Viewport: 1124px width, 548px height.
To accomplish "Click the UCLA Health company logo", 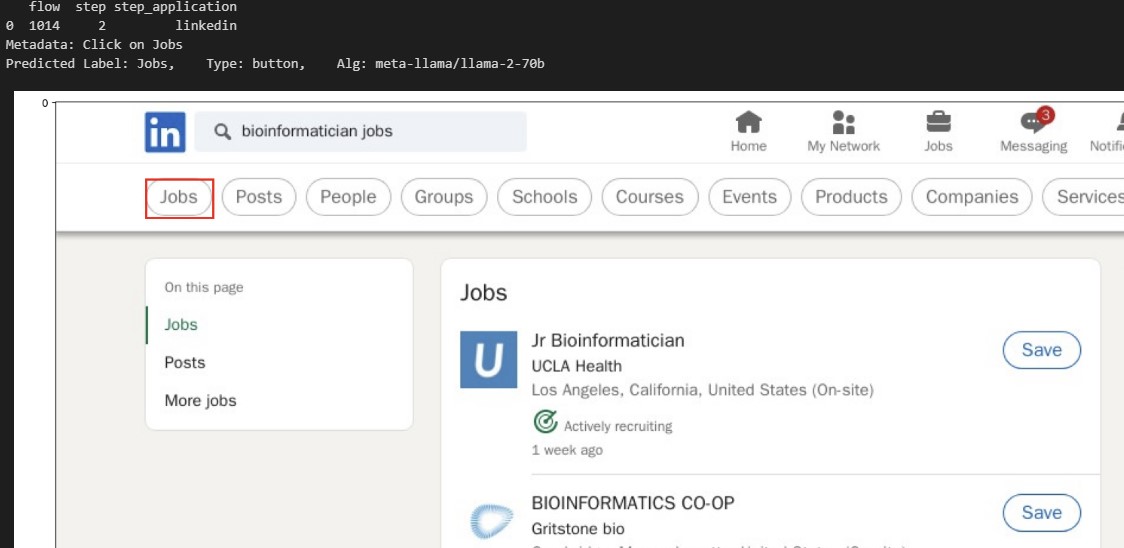I will 488,359.
